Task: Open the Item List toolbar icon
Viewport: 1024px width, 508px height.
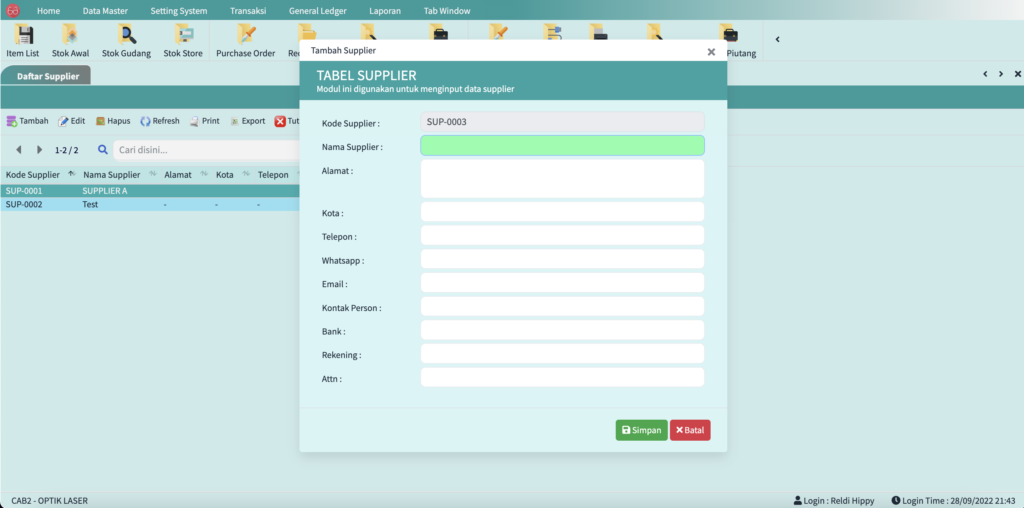Action: click(x=22, y=40)
